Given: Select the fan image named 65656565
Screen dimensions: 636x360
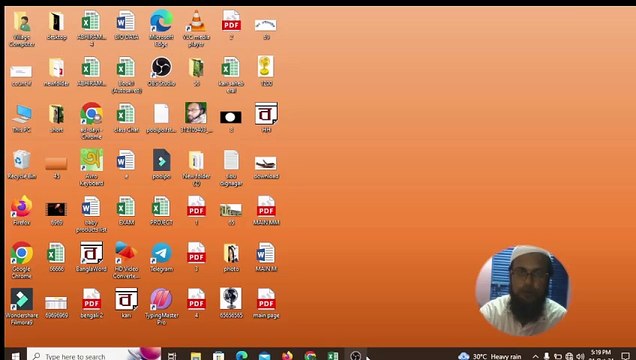Looking at the screenshot, I should point(231,303).
